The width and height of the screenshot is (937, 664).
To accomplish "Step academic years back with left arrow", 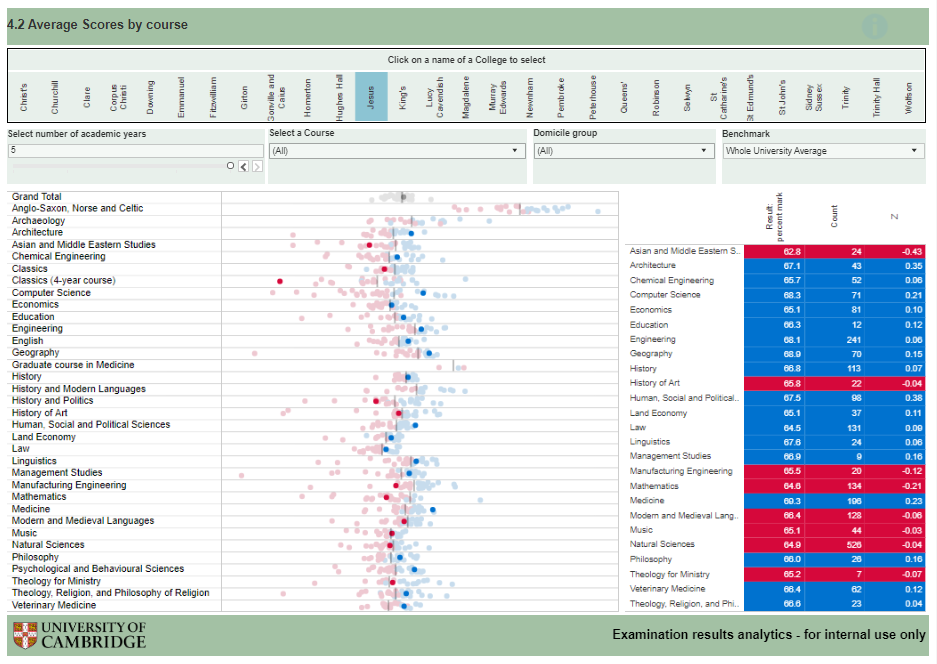I will pyautogui.click(x=243, y=166).
